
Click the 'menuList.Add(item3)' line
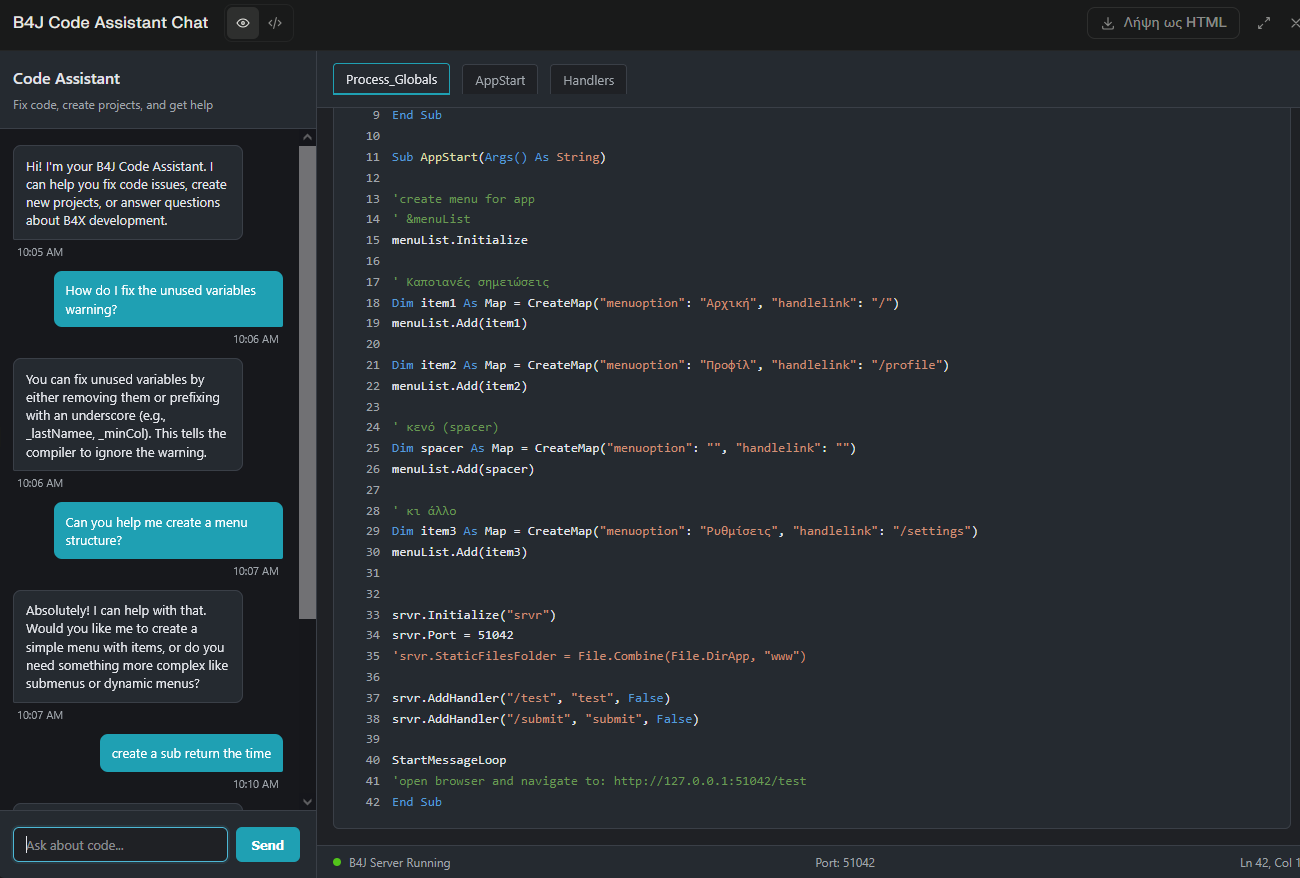click(460, 552)
